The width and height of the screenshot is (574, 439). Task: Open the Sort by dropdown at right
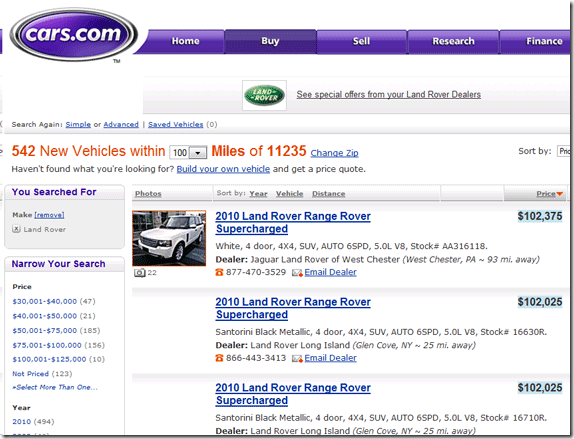point(564,151)
